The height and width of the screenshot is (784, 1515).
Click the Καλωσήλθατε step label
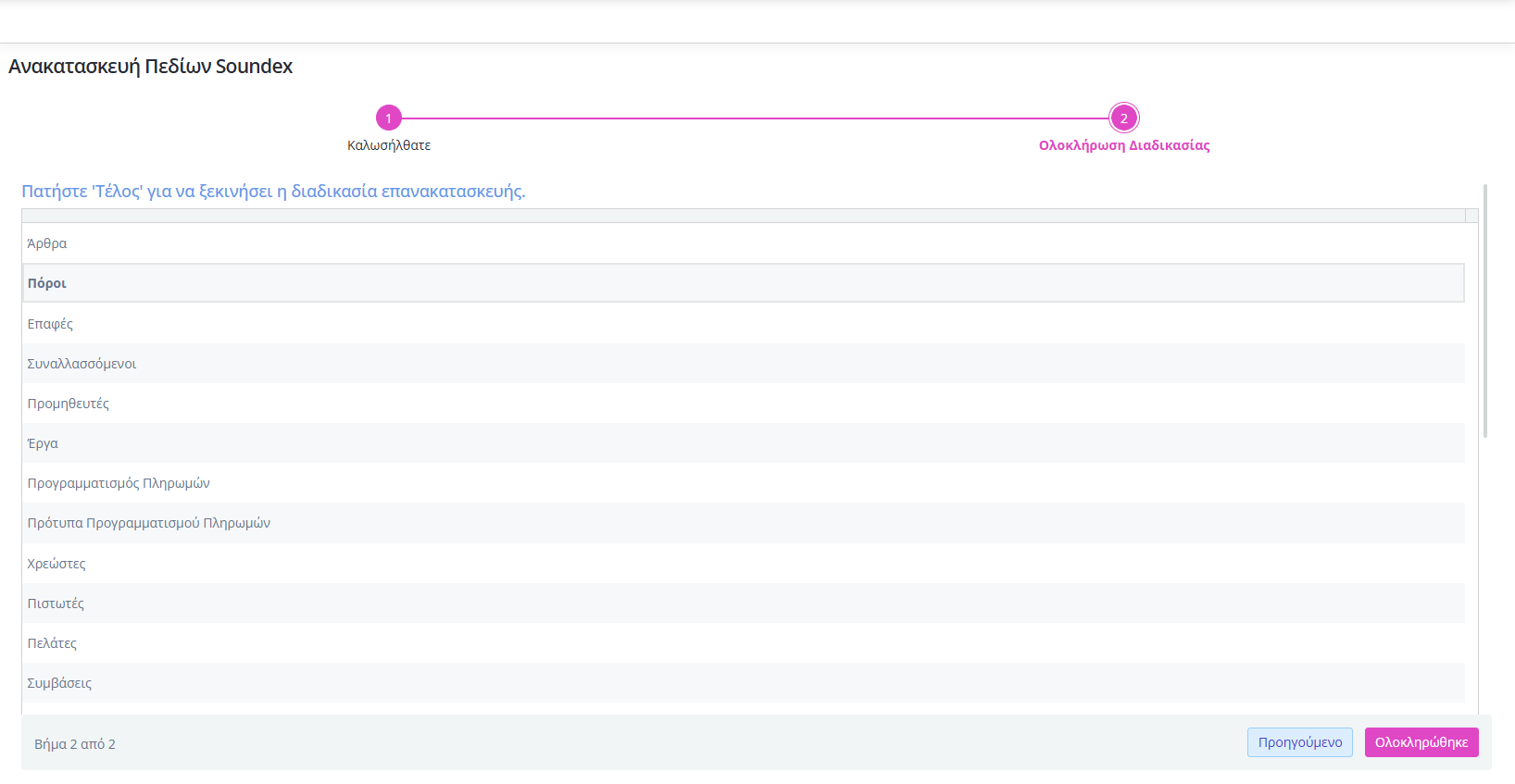point(389,145)
